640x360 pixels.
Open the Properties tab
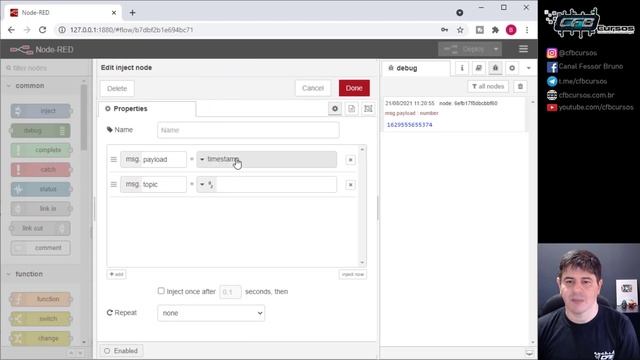[x=147, y=109]
